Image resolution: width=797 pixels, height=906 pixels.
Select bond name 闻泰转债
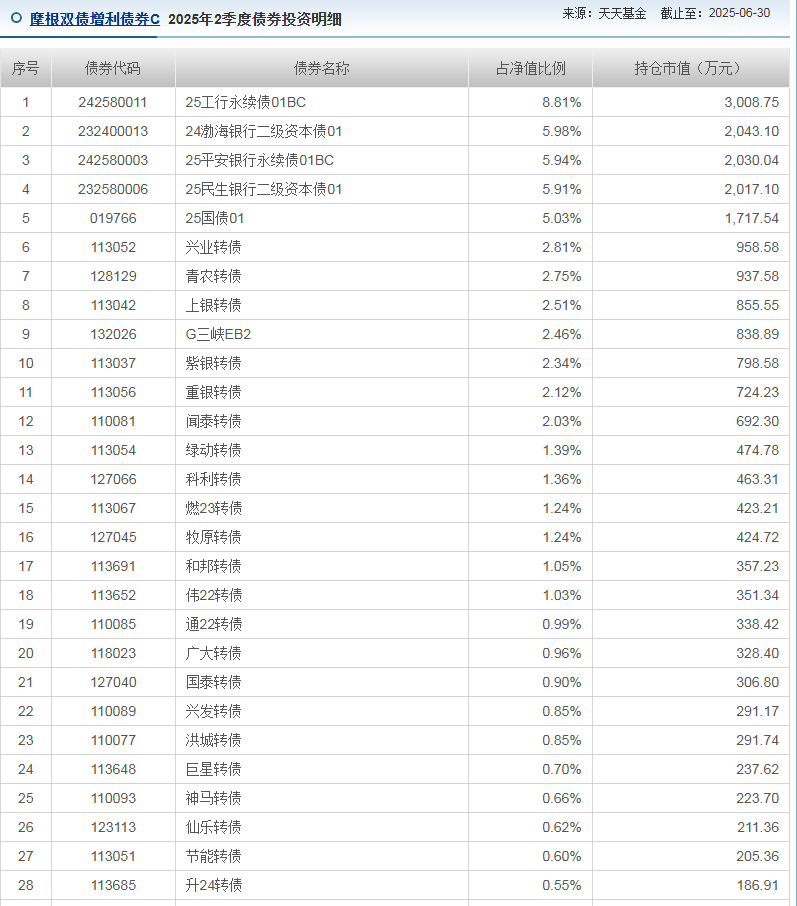(213, 421)
